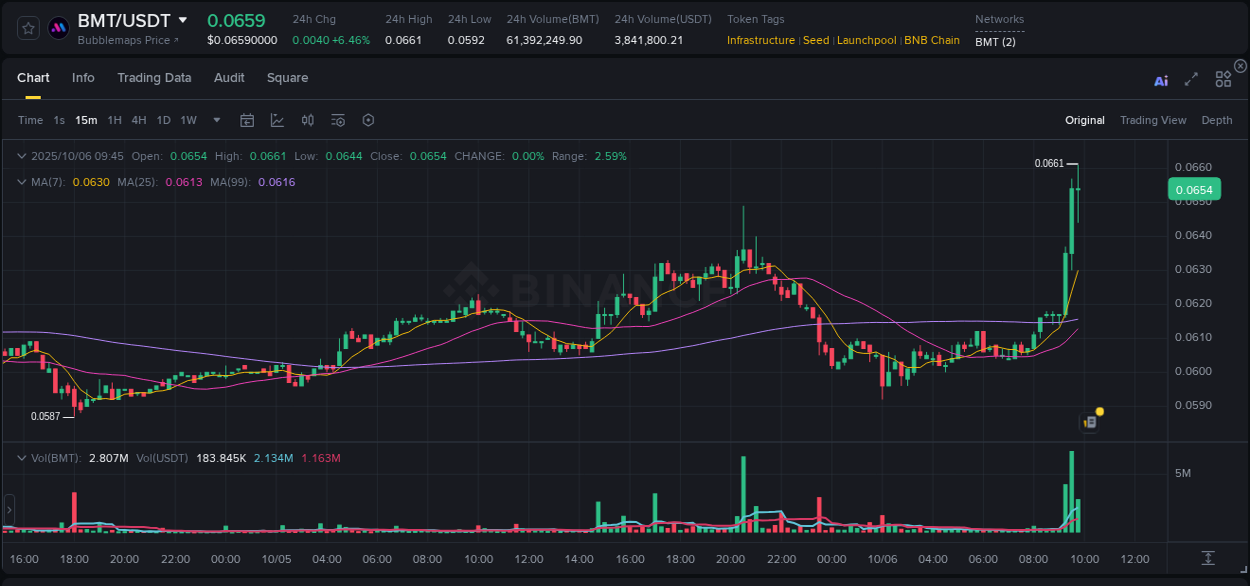1250x586 pixels.
Task: Open the Audit tab
Action: (x=229, y=78)
